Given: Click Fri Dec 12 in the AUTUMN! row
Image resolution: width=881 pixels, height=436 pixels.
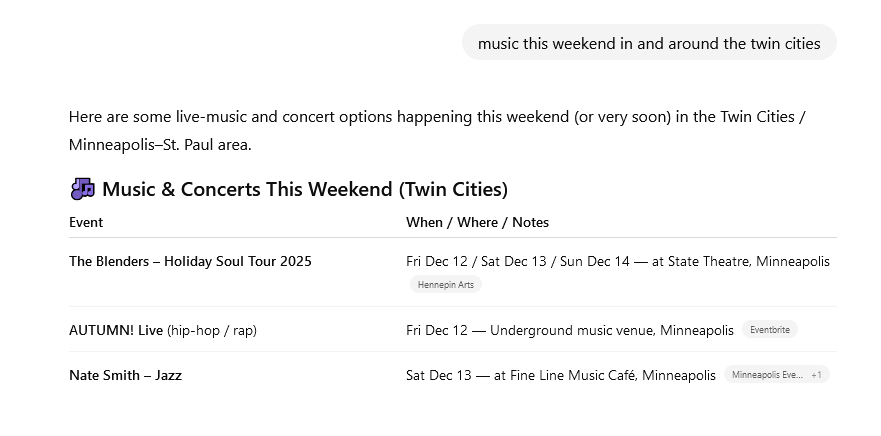Looking at the screenshot, I should coord(436,330).
